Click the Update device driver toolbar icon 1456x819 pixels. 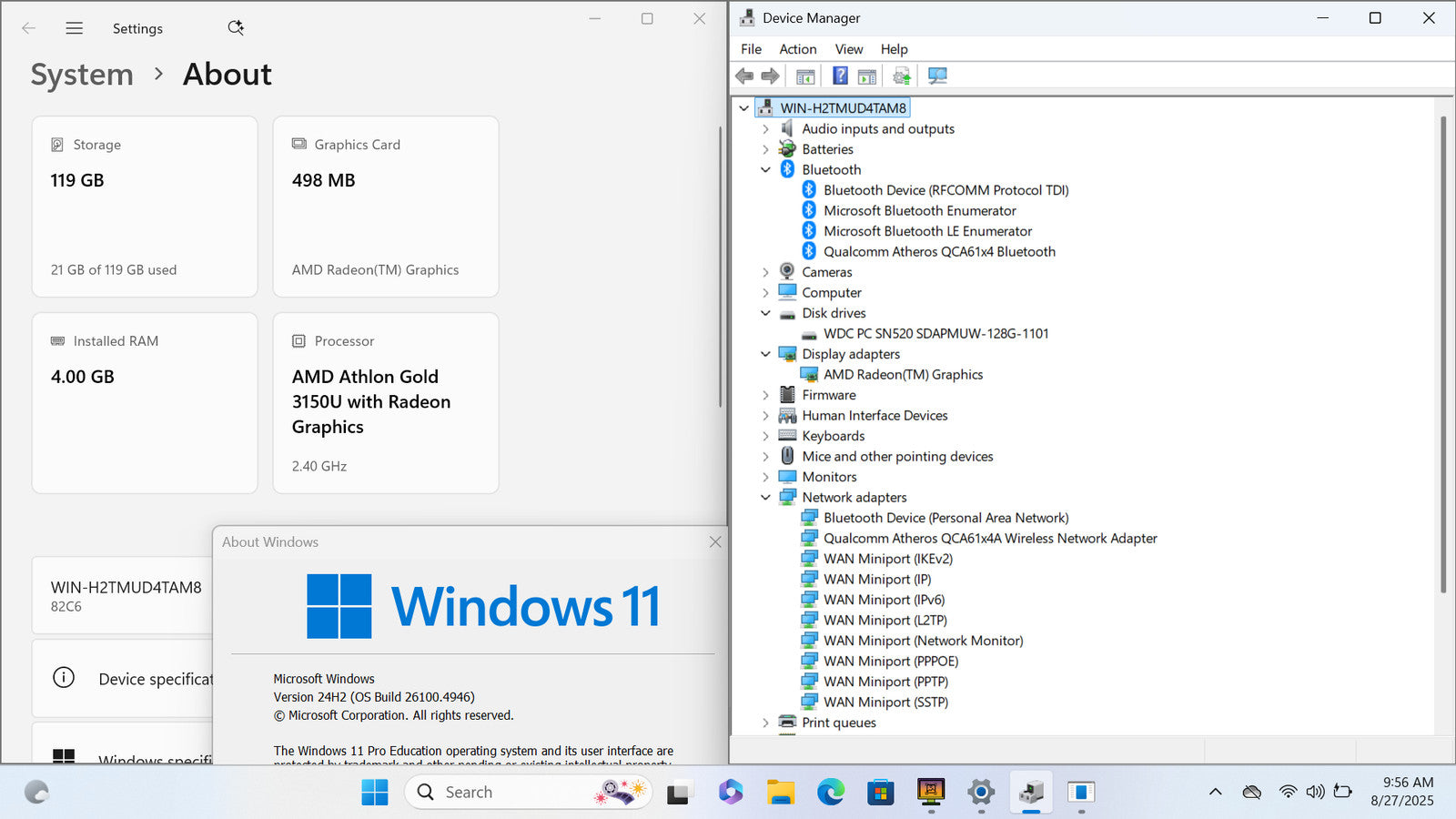pos(901,76)
